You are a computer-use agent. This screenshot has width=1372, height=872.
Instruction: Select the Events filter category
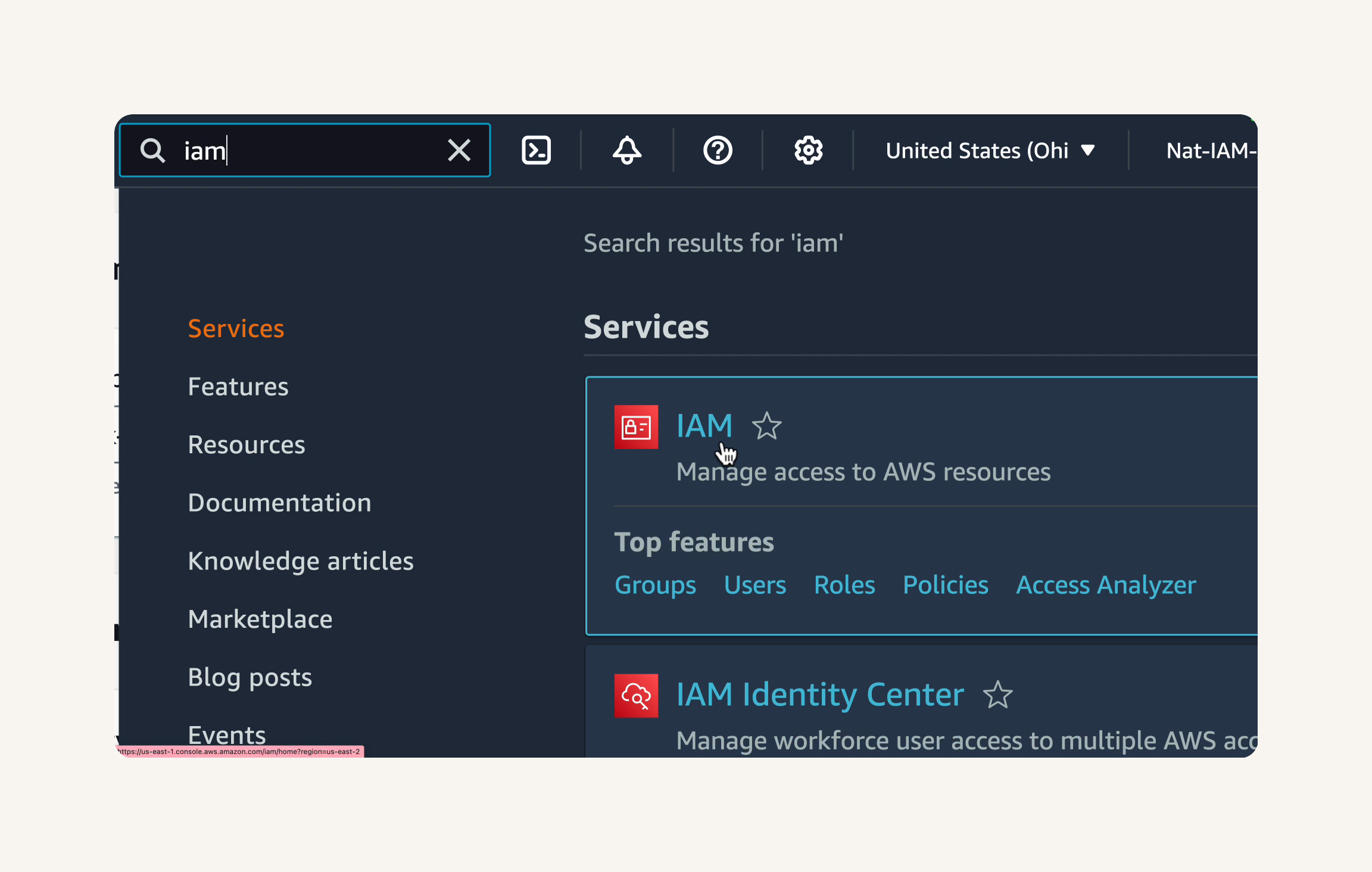pos(227,735)
